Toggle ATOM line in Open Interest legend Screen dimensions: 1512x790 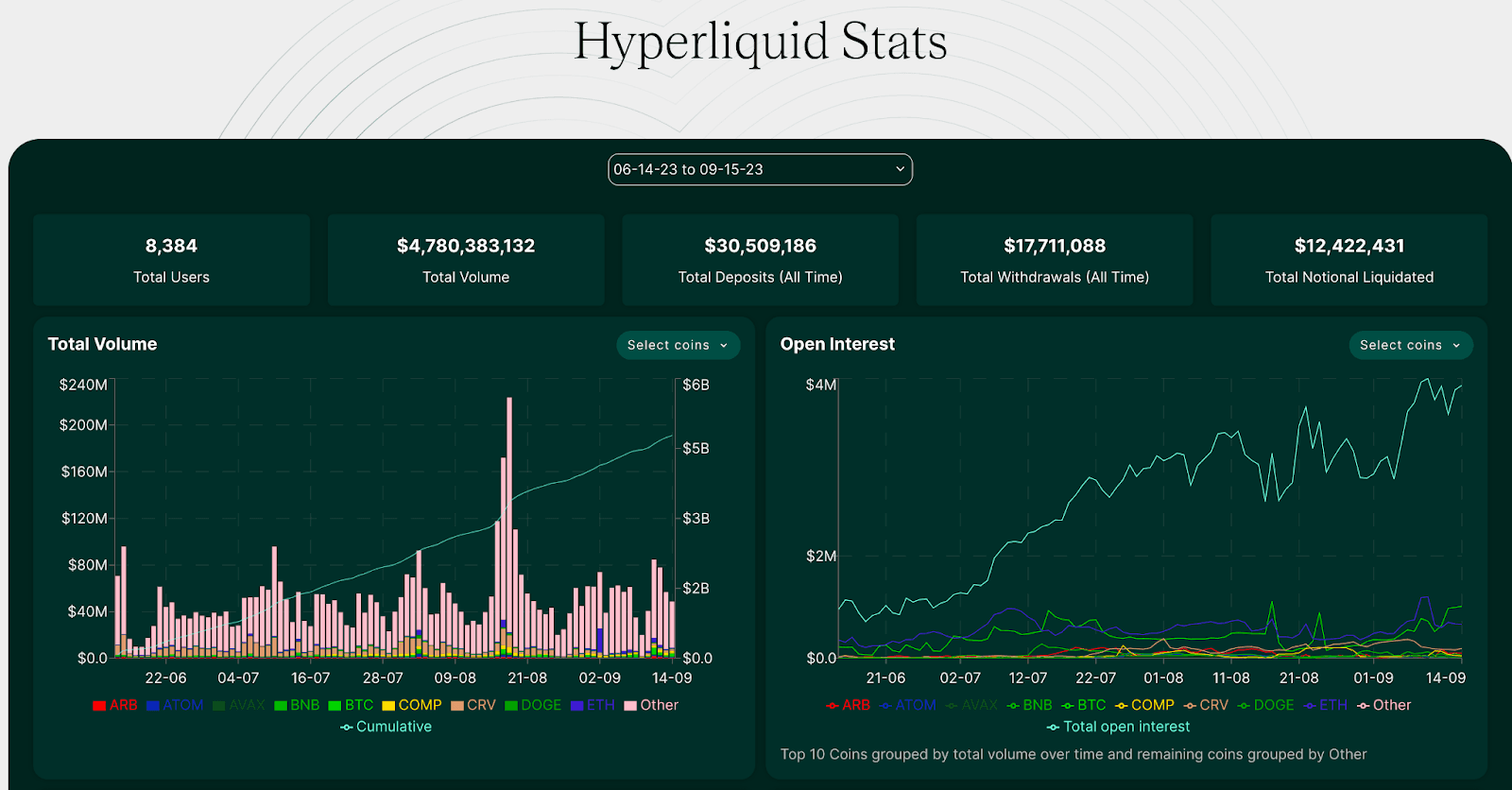click(907, 705)
